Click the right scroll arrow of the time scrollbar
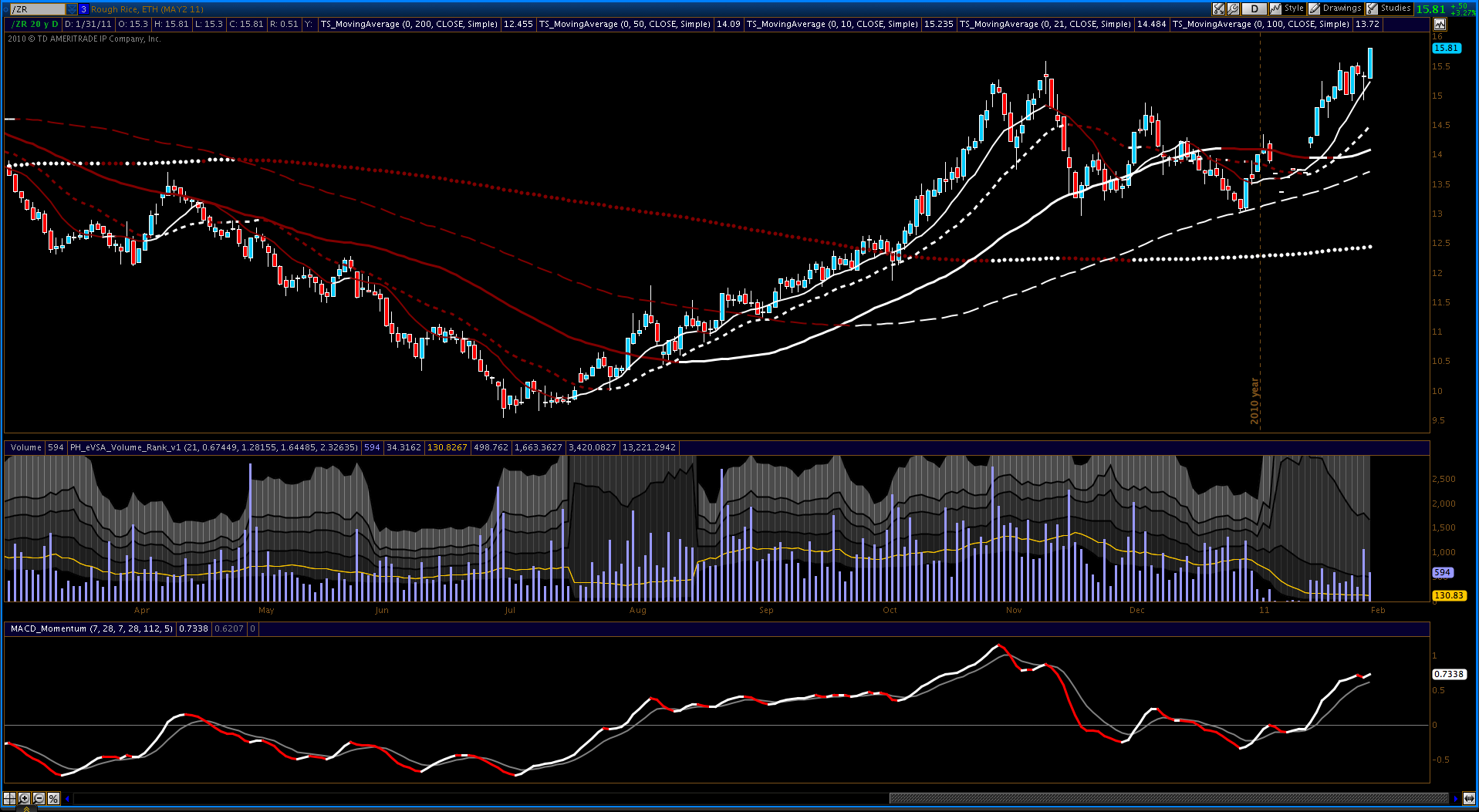The height and width of the screenshot is (812, 1479). [1456, 799]
